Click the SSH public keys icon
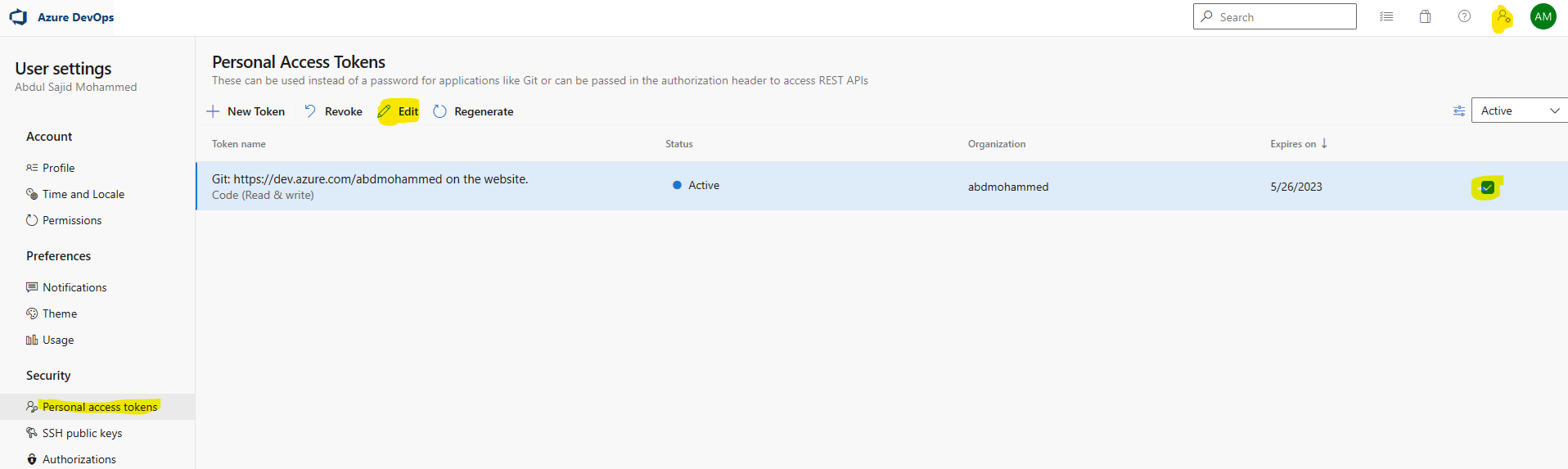Image resolution: width=1568 pixels, height=469 pixels. (x=32, y=433)
